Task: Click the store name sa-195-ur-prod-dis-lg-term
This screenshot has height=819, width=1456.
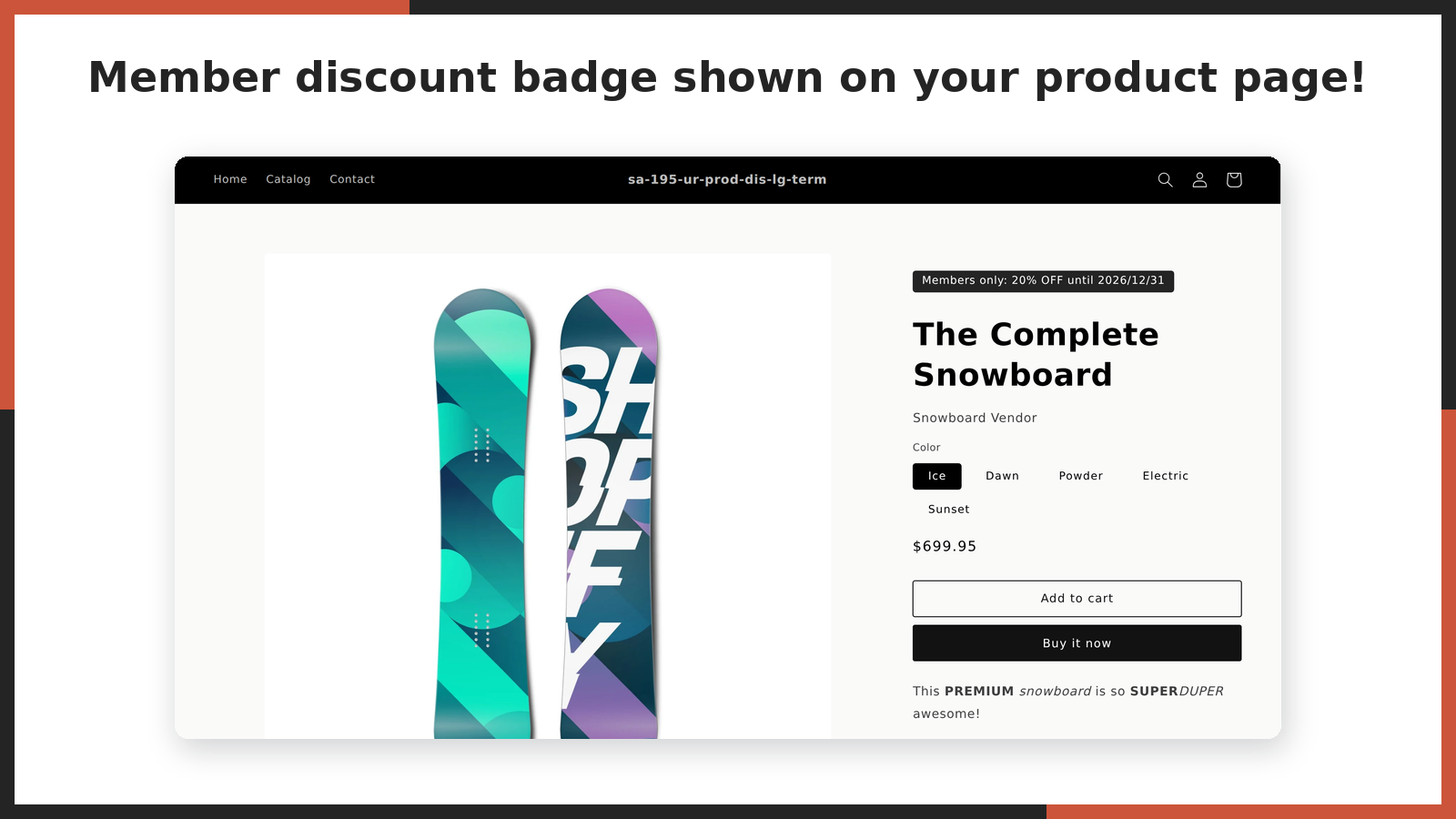Action: [727, 179]
